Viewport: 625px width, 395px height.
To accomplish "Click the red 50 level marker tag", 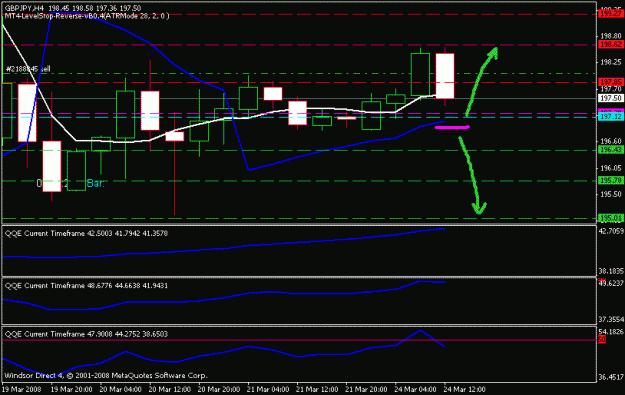I will pyautogui.click(x=602, y=340).
